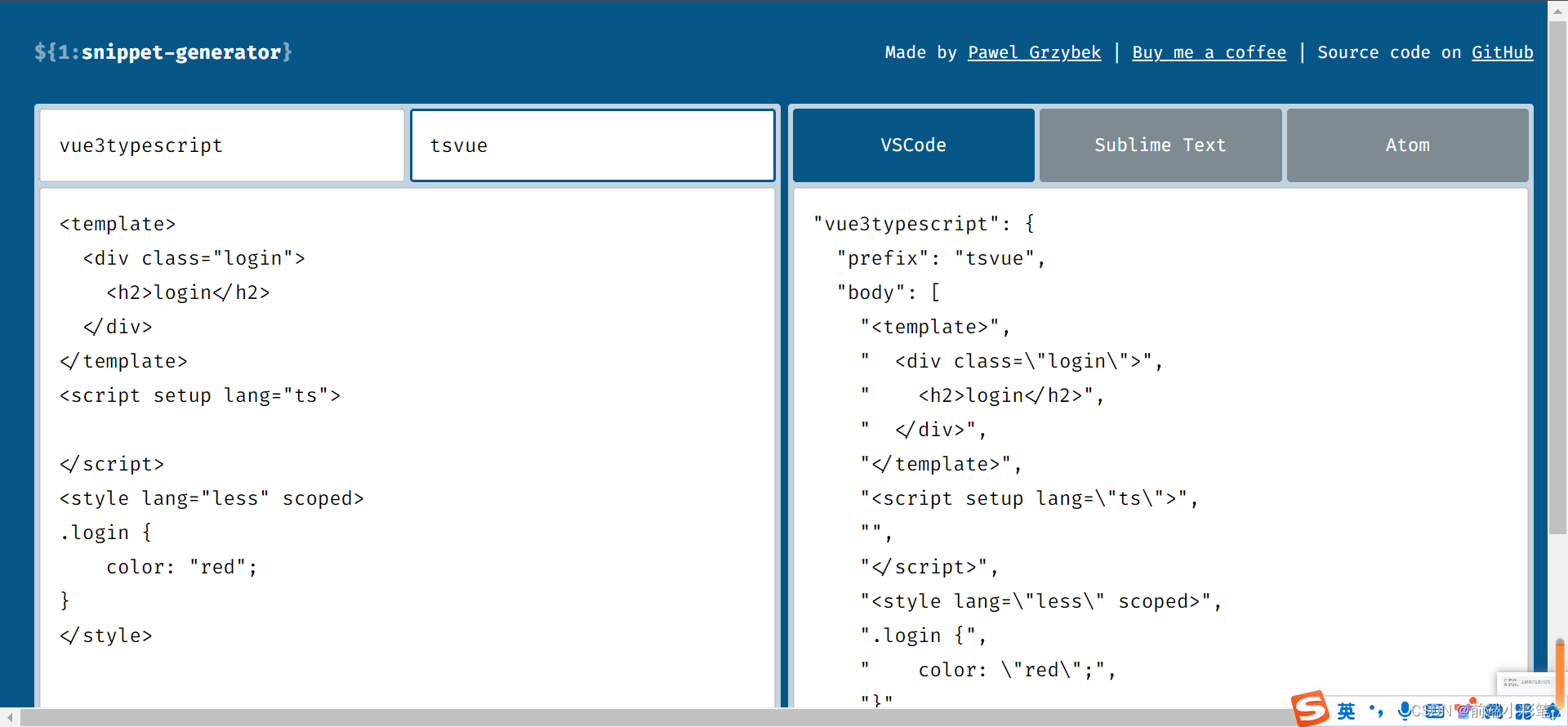
Task: Focus the tab trigger field containing tsvue
Action: point(593,145)
